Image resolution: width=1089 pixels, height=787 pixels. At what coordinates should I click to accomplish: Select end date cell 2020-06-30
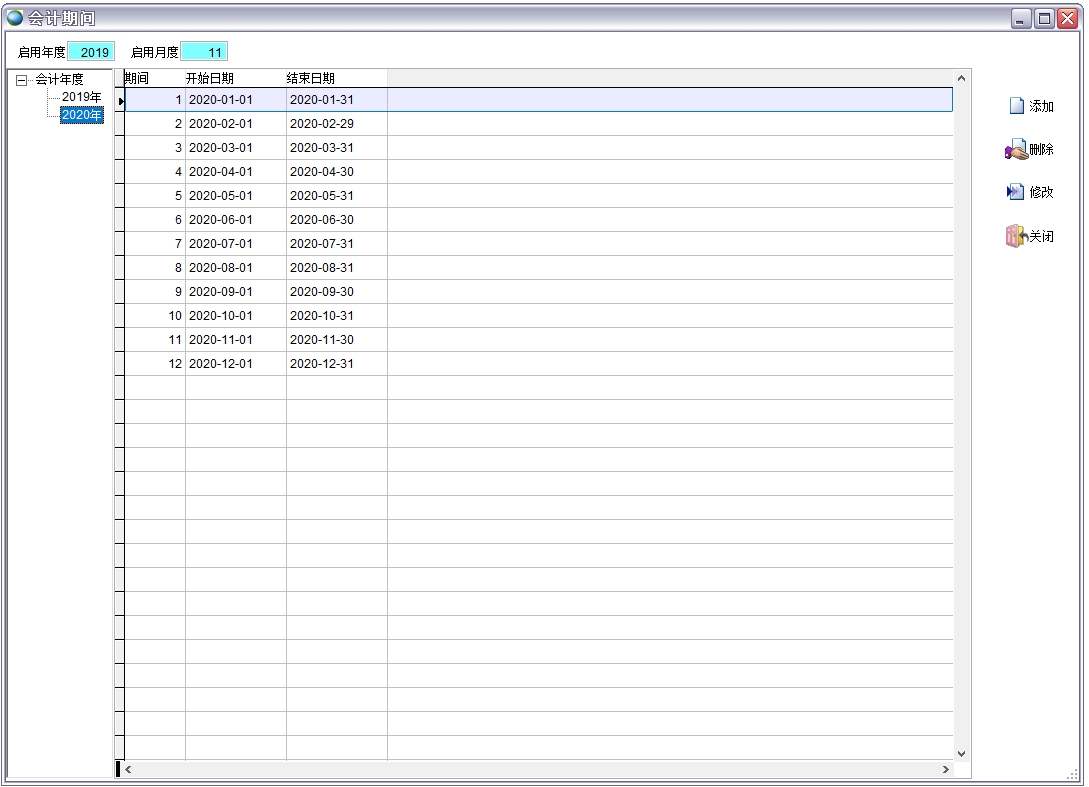pyautogui.click(x=322, y=220)
